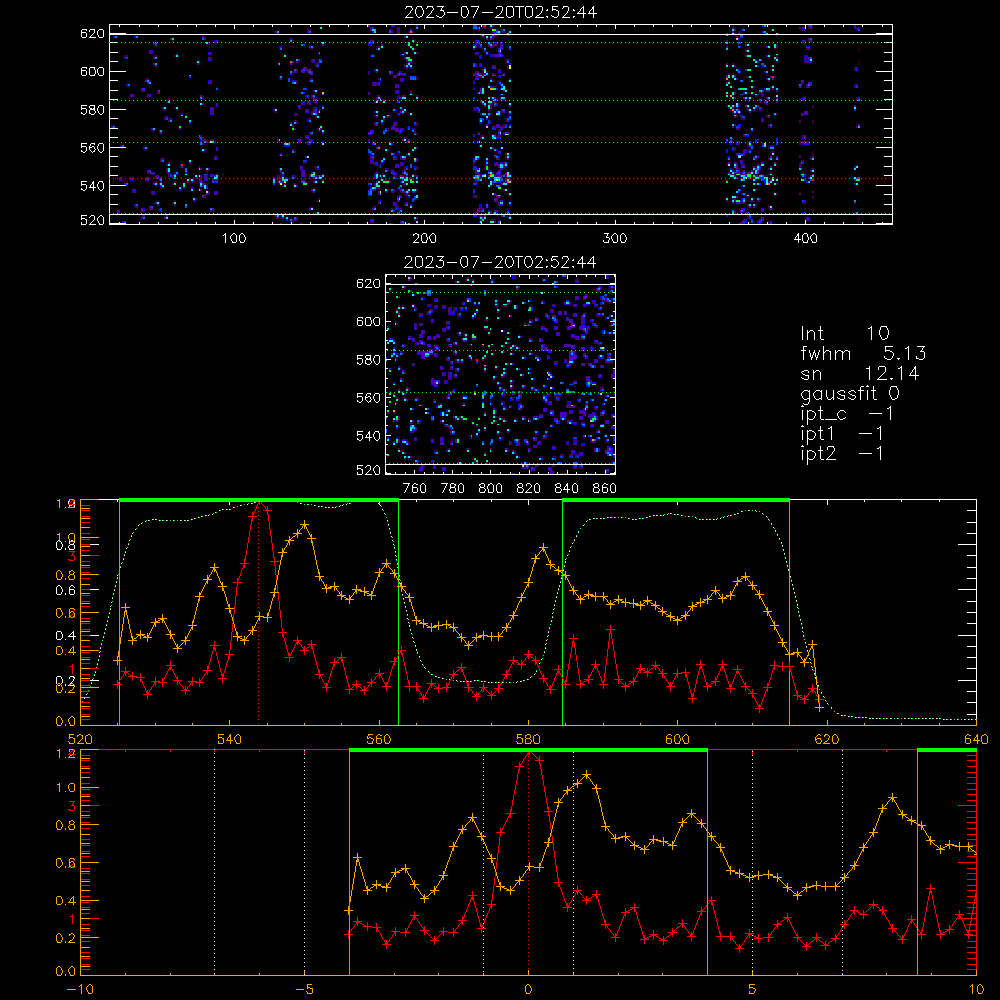Click x-axis label 800 under the middle image
Image resolution: width=1000 pixels, height=1000 pixels.
(x=490, y=489)
